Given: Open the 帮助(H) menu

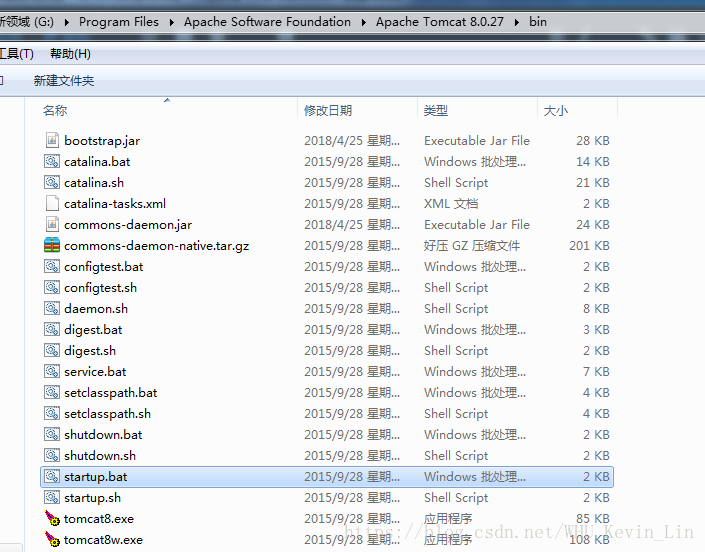Looking at the screenshot, I should [70, 54].
